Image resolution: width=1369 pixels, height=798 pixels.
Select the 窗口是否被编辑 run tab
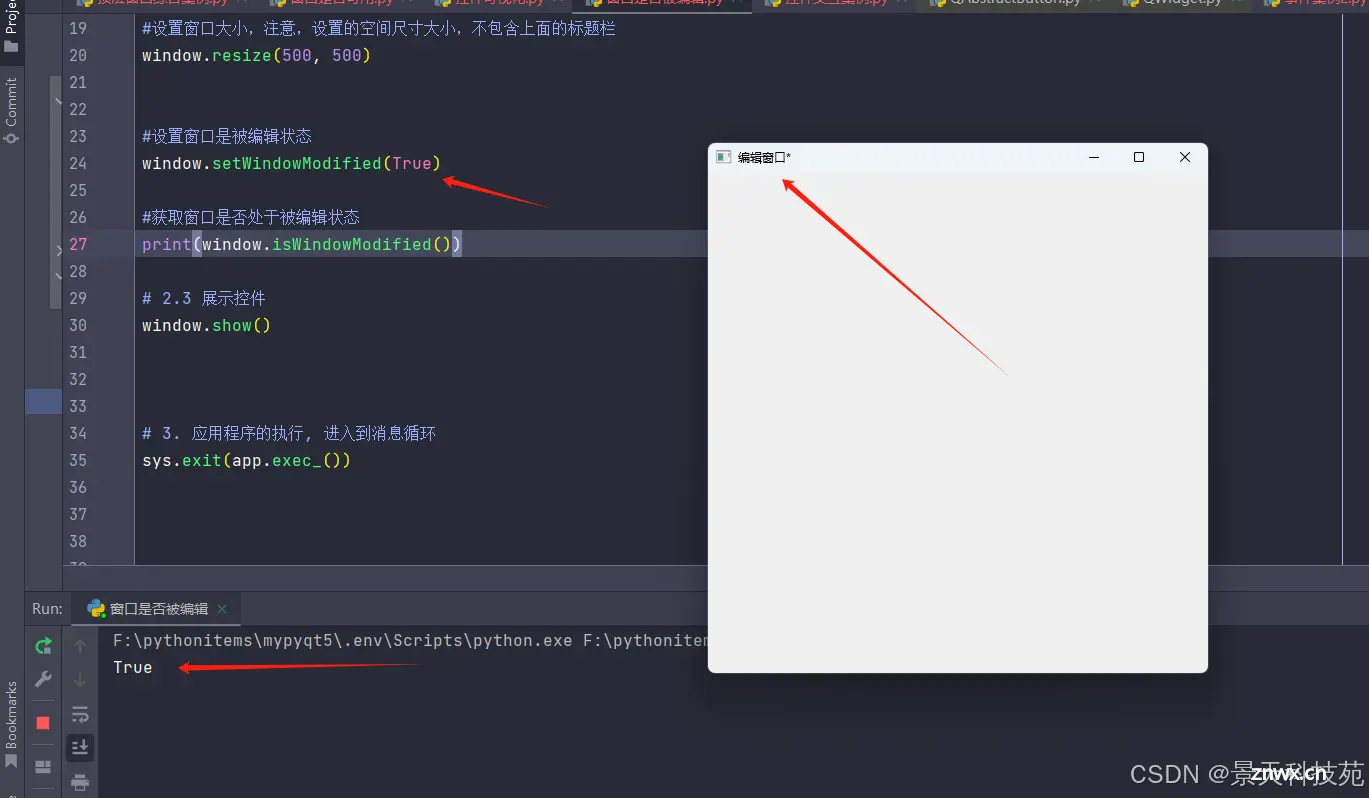pos(158,609)
